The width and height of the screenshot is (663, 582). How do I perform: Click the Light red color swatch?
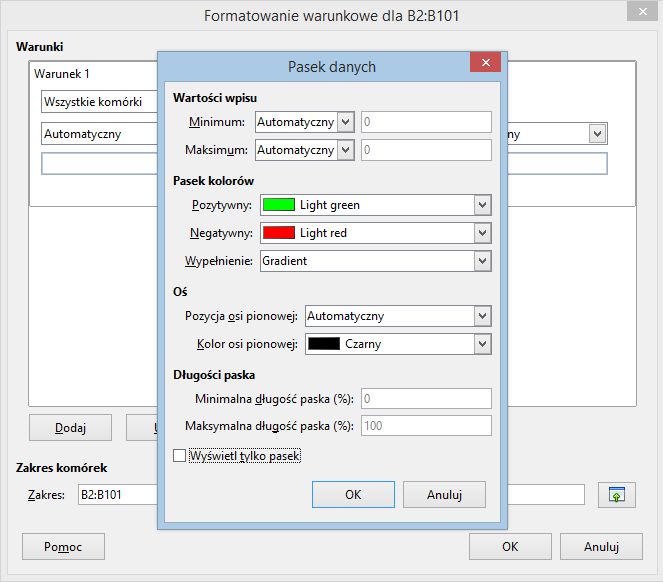point(278,233)
